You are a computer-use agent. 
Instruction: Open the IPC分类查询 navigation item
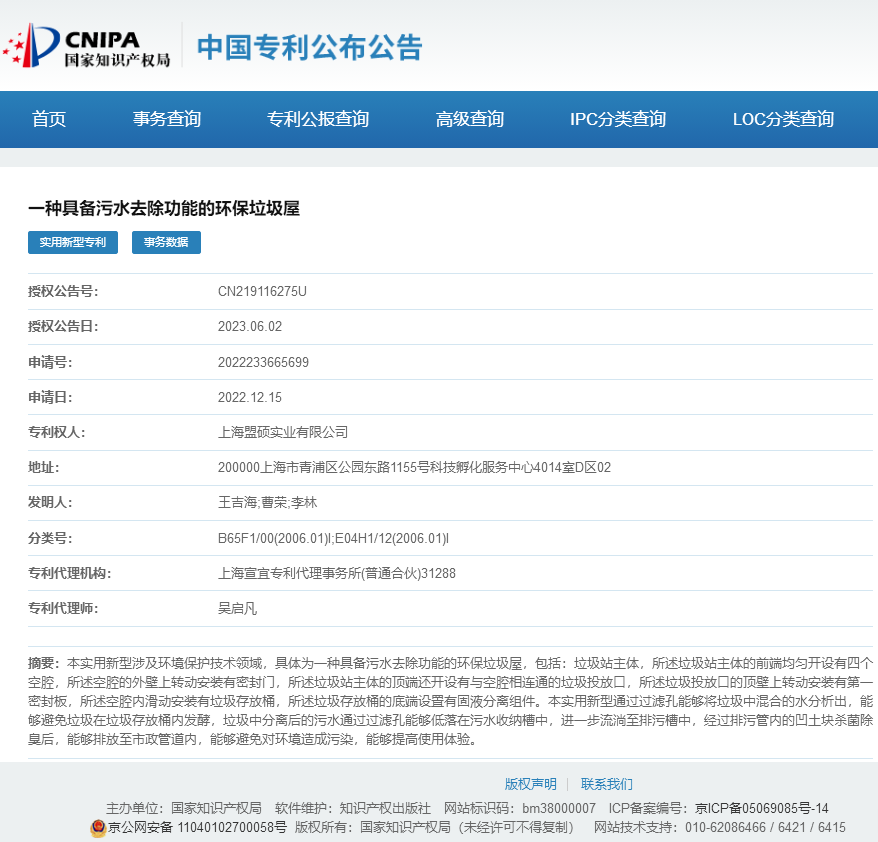tap(618, 119)
